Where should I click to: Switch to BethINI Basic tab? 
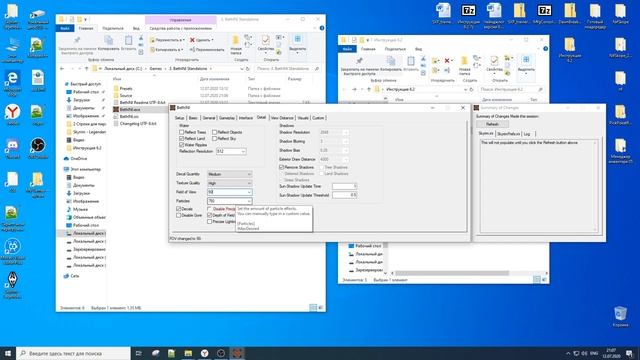[193, 118]
